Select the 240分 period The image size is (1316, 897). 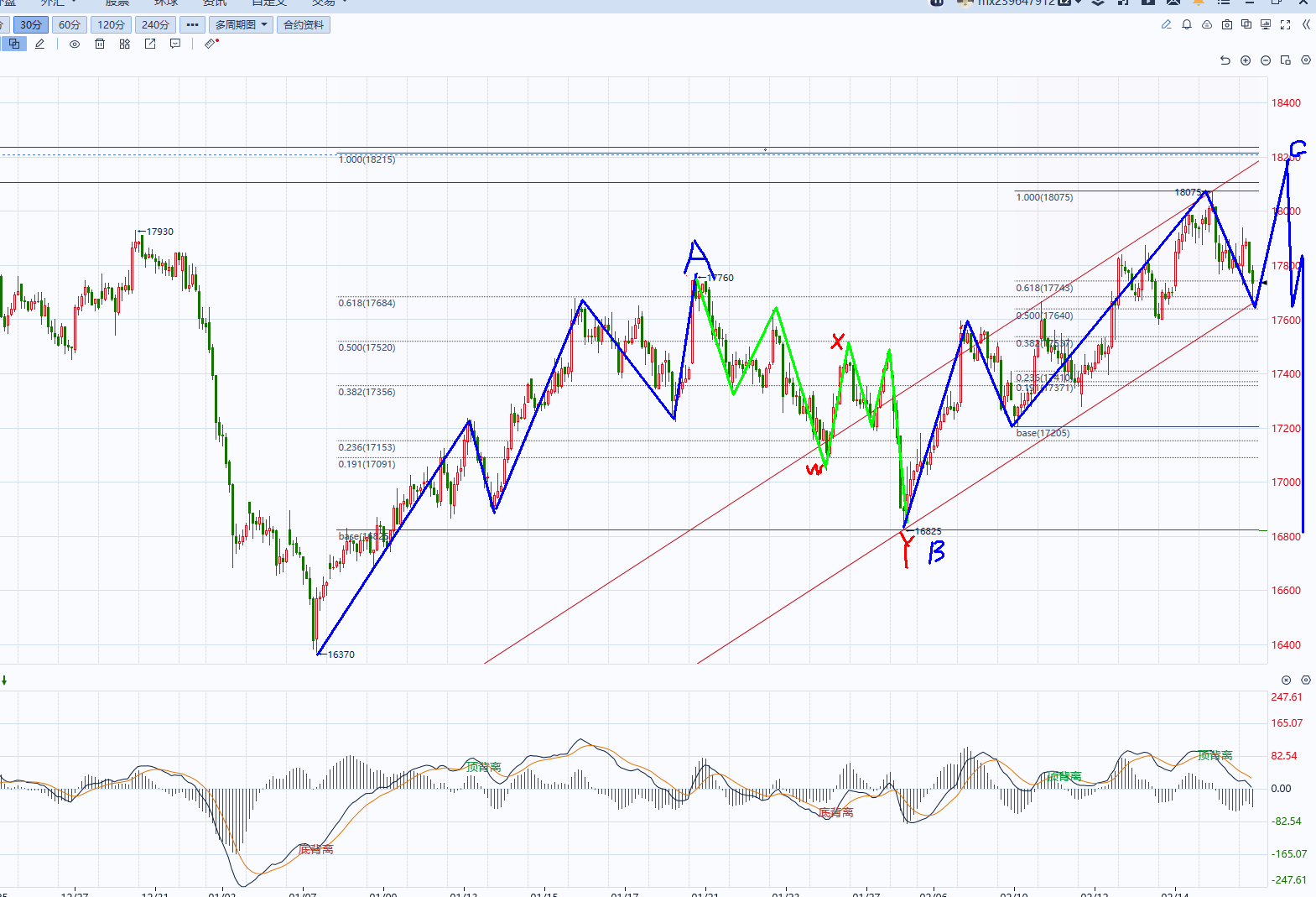(x=155, y=25)
